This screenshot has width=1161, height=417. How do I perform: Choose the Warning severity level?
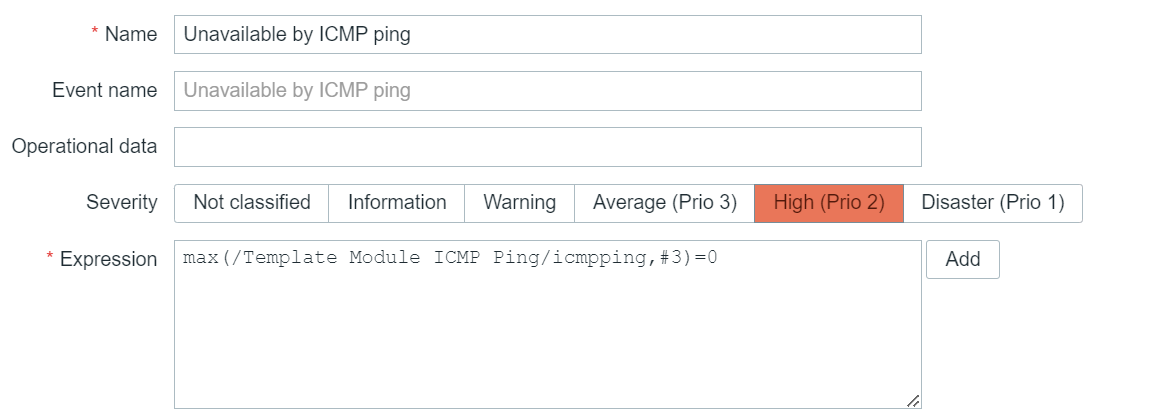(x=519, y=203)
